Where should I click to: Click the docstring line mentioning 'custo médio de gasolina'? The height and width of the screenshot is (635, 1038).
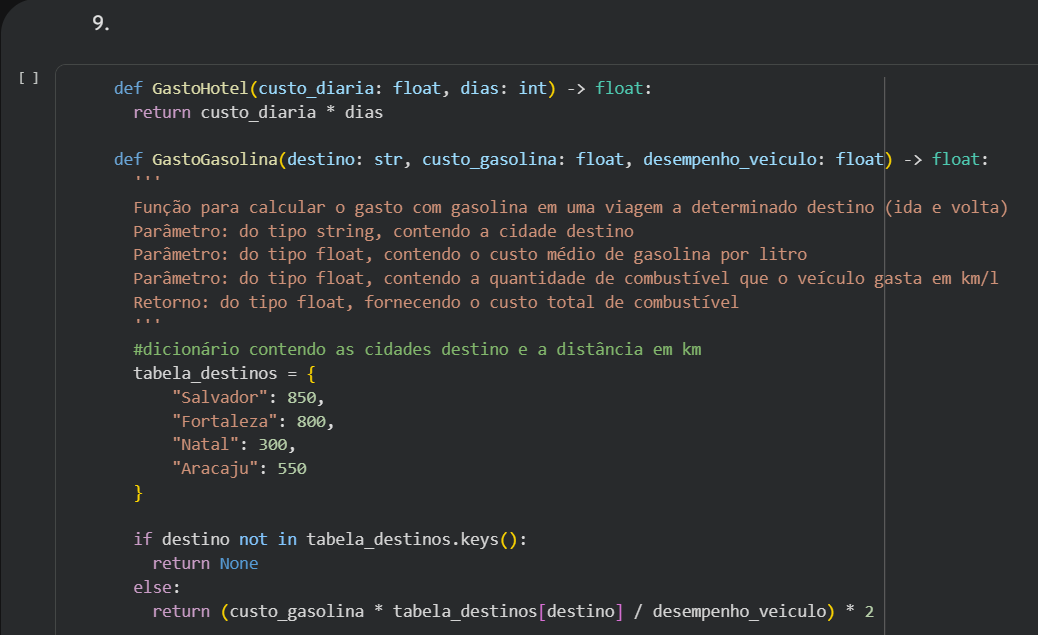coord(470,254)
